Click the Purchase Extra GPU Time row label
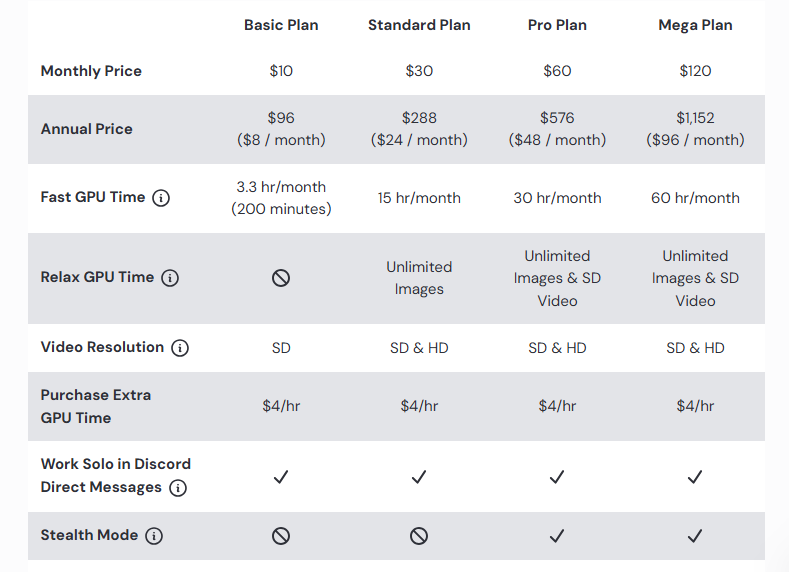This screenshot has width=789, height=572. [96, 406]
